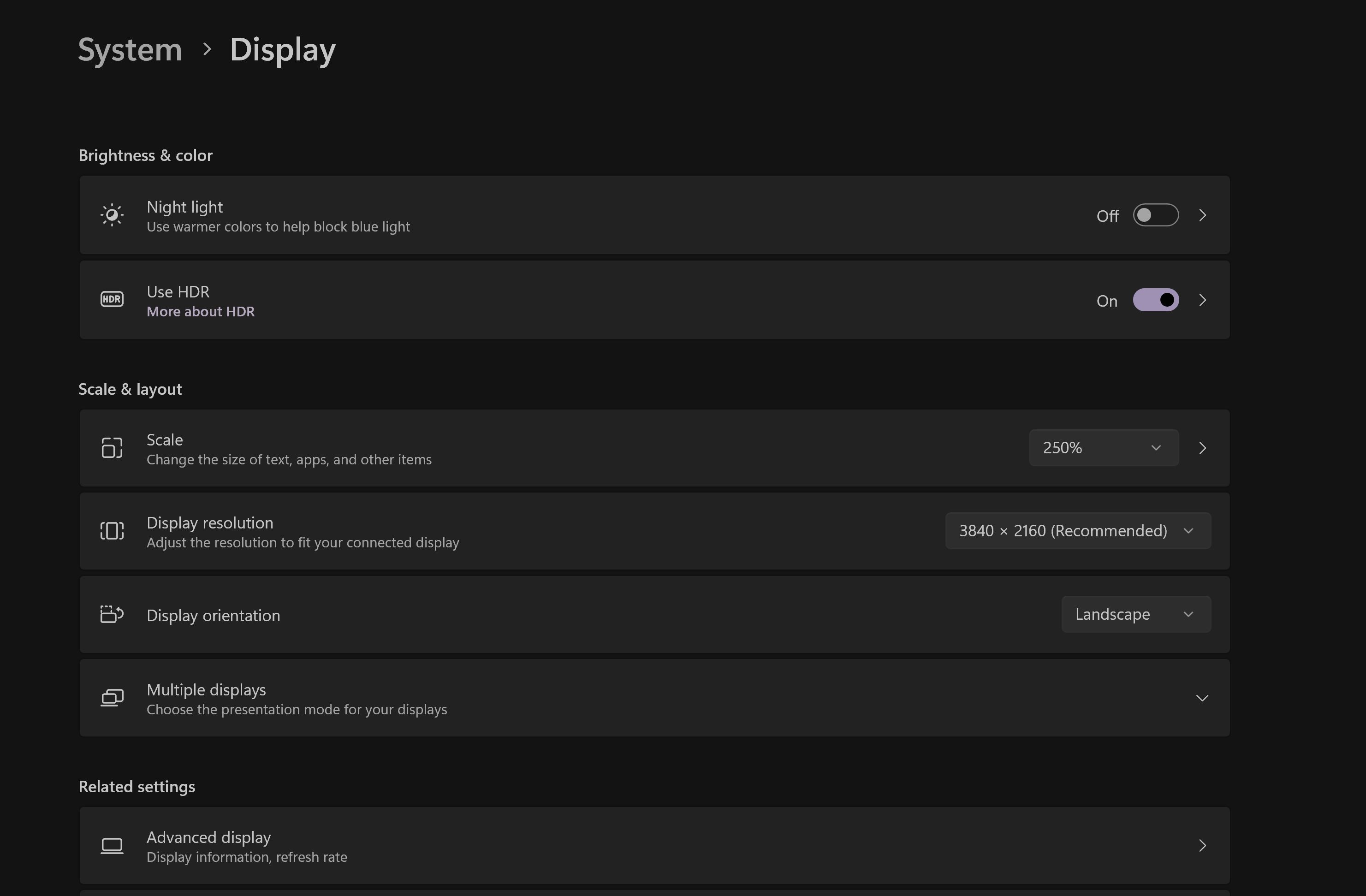The width and height of the screenshot is (1366, 896).
Task: Open the 250% scale dropdown
Action: point(1104,448)
